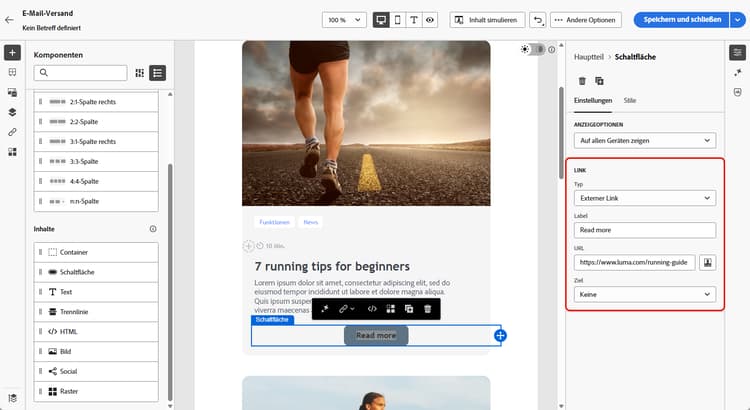The width and height of the screenshot is (750, 410).
Task: Click the blue plus beside the button row
Action: click(x=500, y=336)
